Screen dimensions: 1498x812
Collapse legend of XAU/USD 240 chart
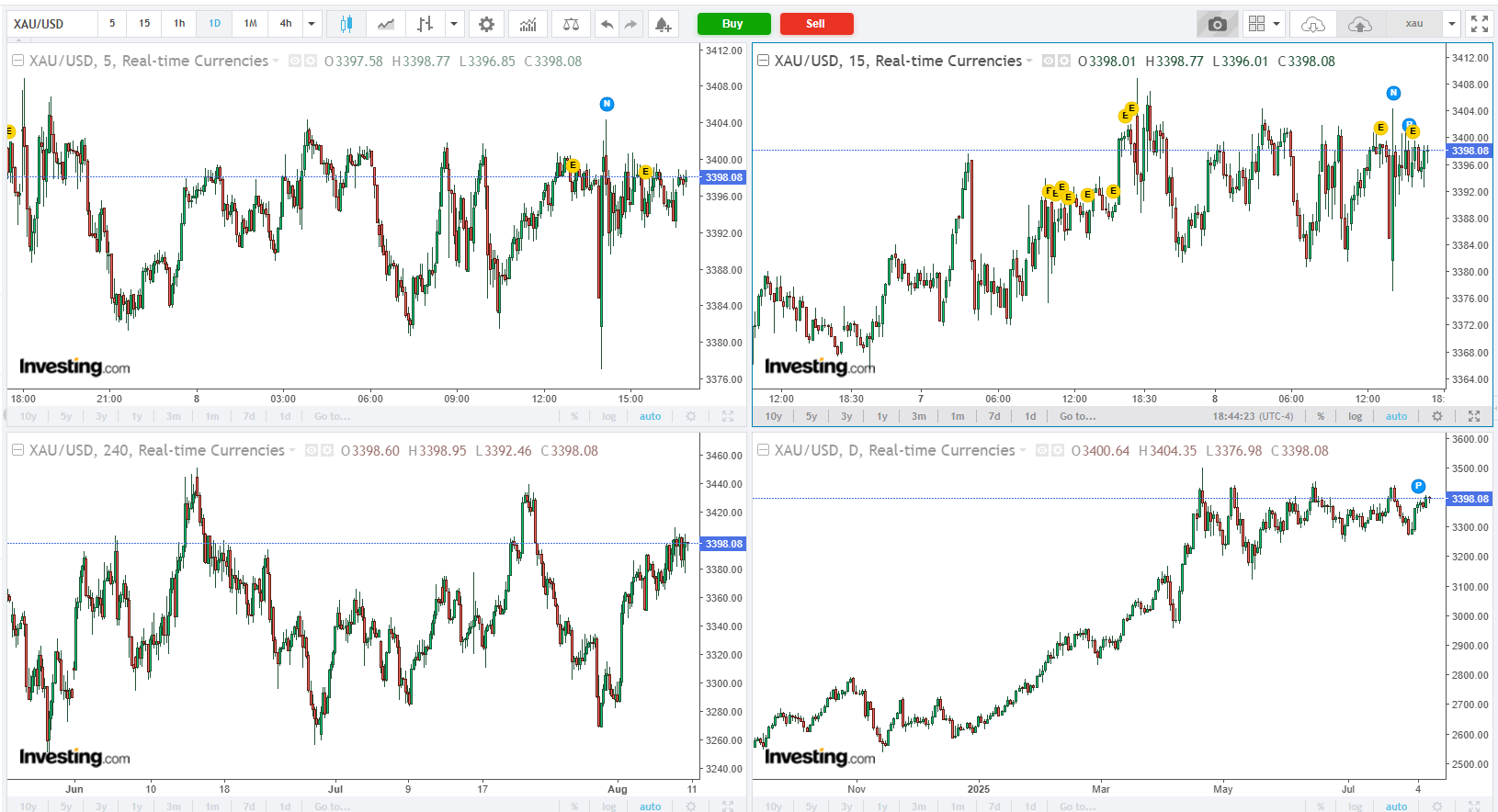click(x=17, y=450)
